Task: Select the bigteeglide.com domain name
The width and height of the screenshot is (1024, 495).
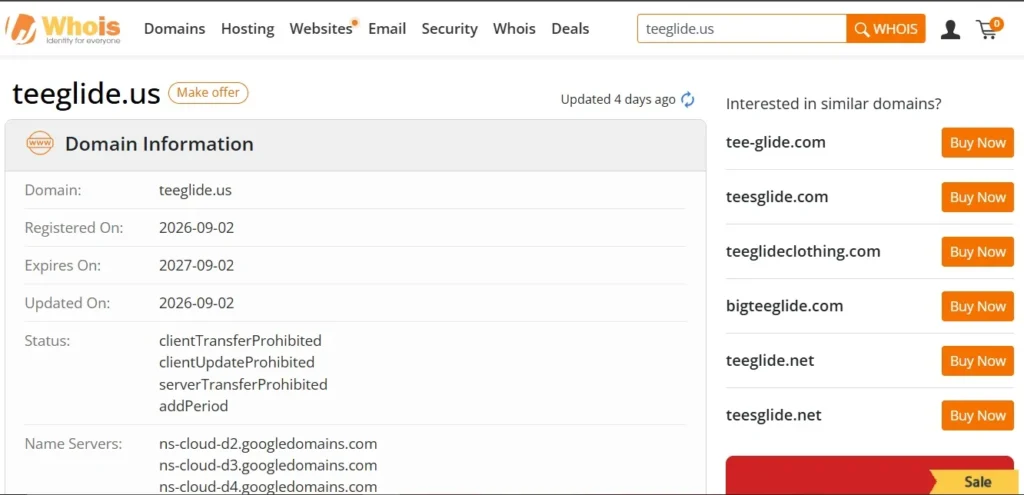Action: click(784, 306)
